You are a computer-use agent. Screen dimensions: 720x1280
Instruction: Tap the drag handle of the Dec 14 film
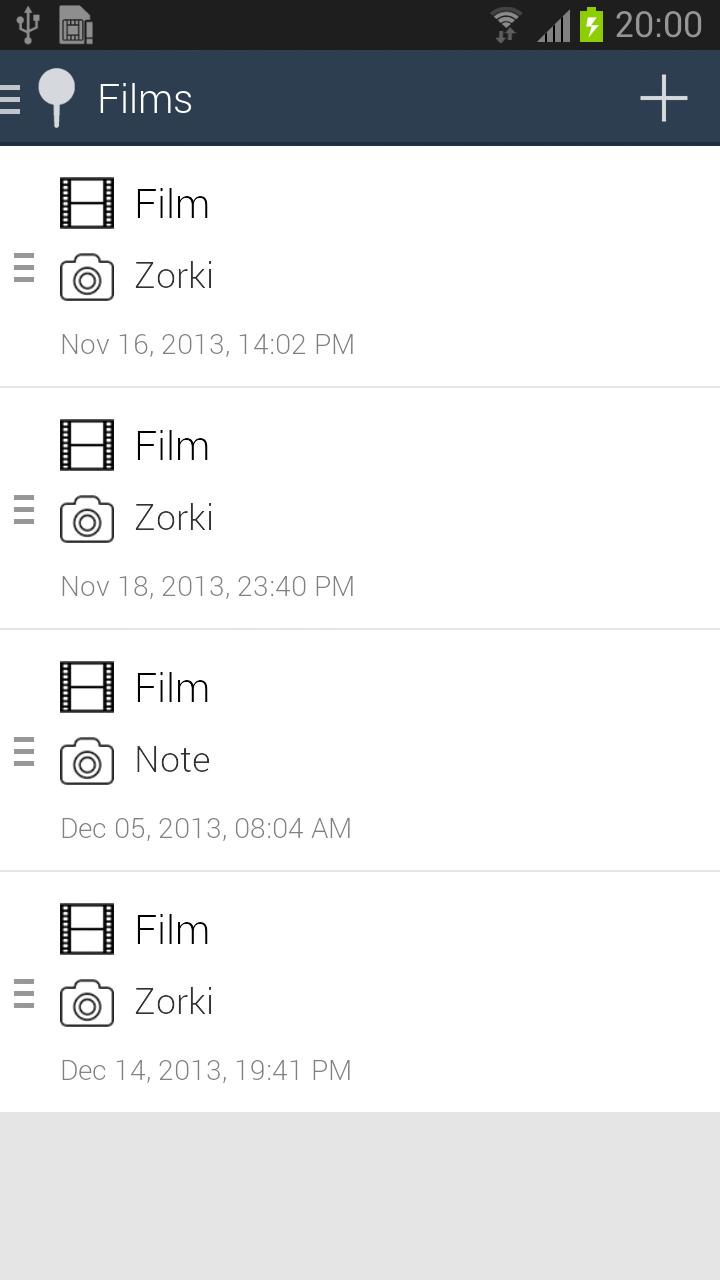24,994
